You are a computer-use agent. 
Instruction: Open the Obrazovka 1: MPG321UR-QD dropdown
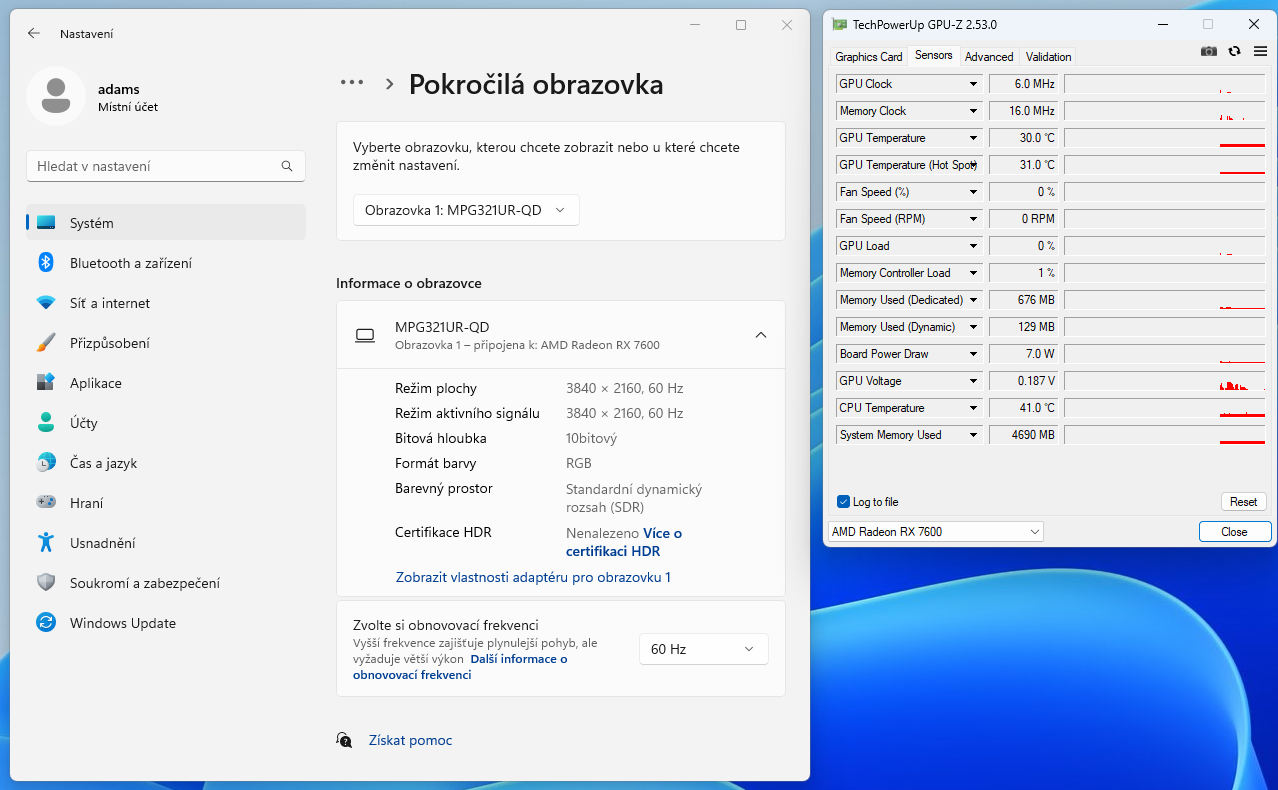pyautogui.click(x=466, y=210)
